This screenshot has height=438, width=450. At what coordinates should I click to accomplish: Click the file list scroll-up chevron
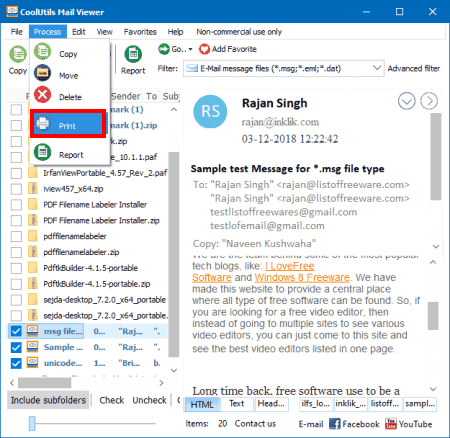[174, 109]
